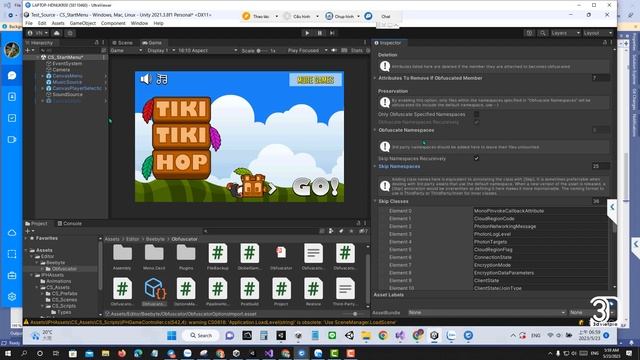
Task: Click the MORE GAMES button
Action: coord(316,80)
